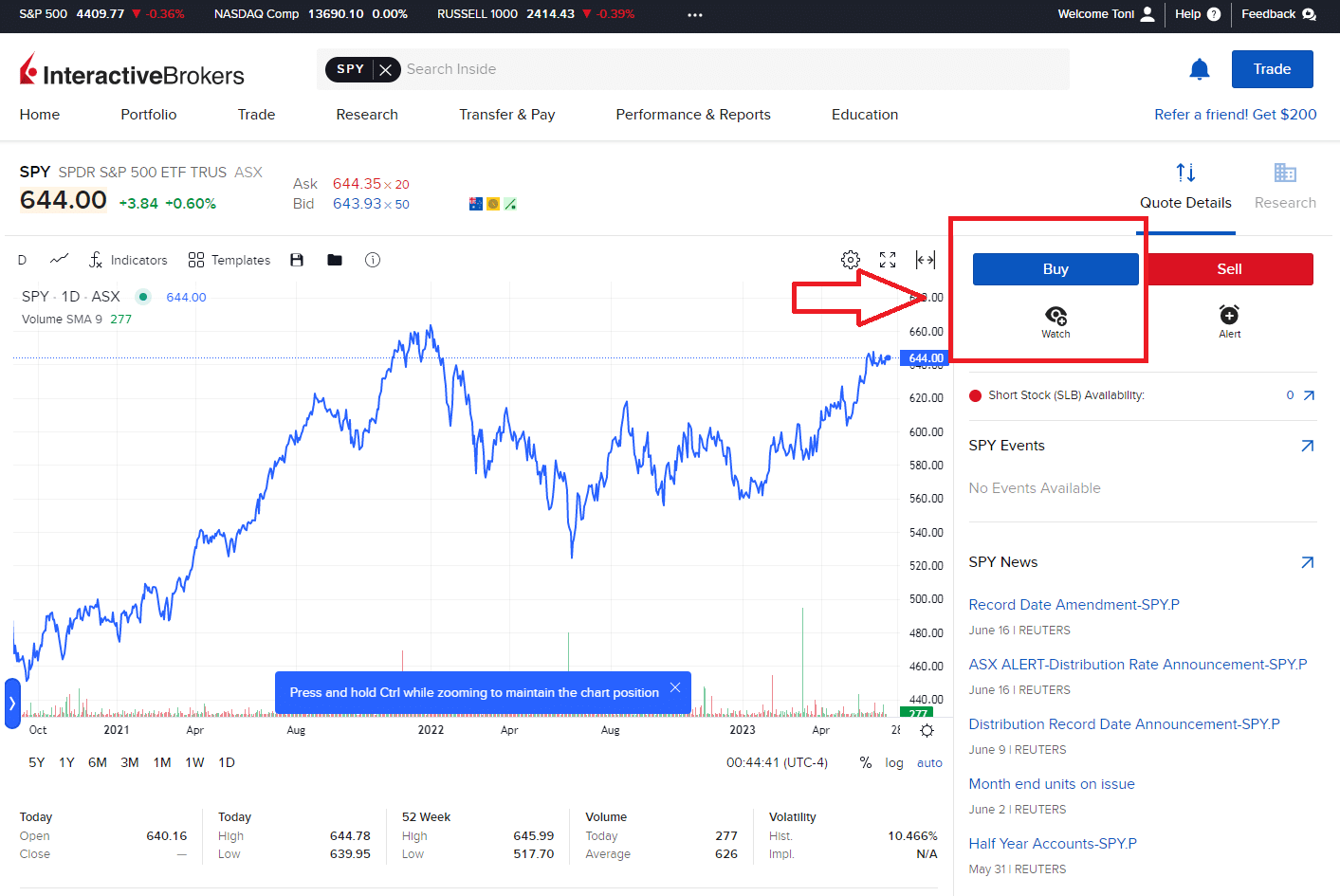Select the 1D chart range

(227, 762)
